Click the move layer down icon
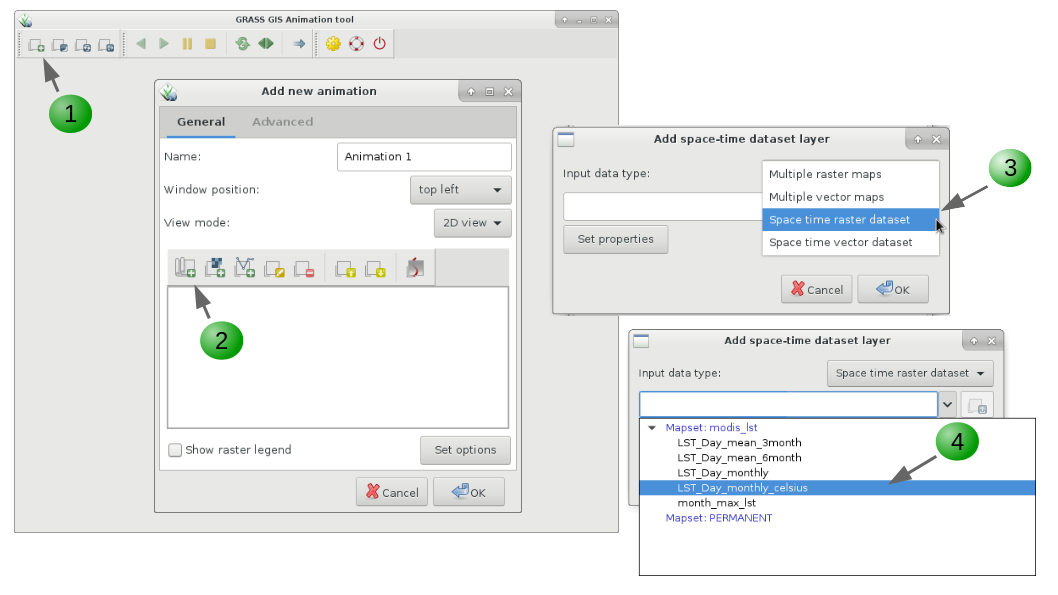The width and height of the screenshot is (1058, 595). click(375, 269)
